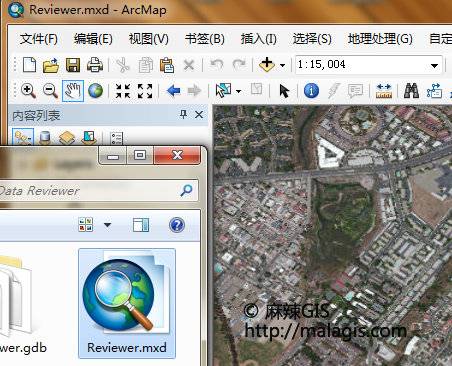Image resolution: width=452 pixels, height=366 pixels.
Task: Expand the Add Data dropdown arrow
Action: [282, 65]
